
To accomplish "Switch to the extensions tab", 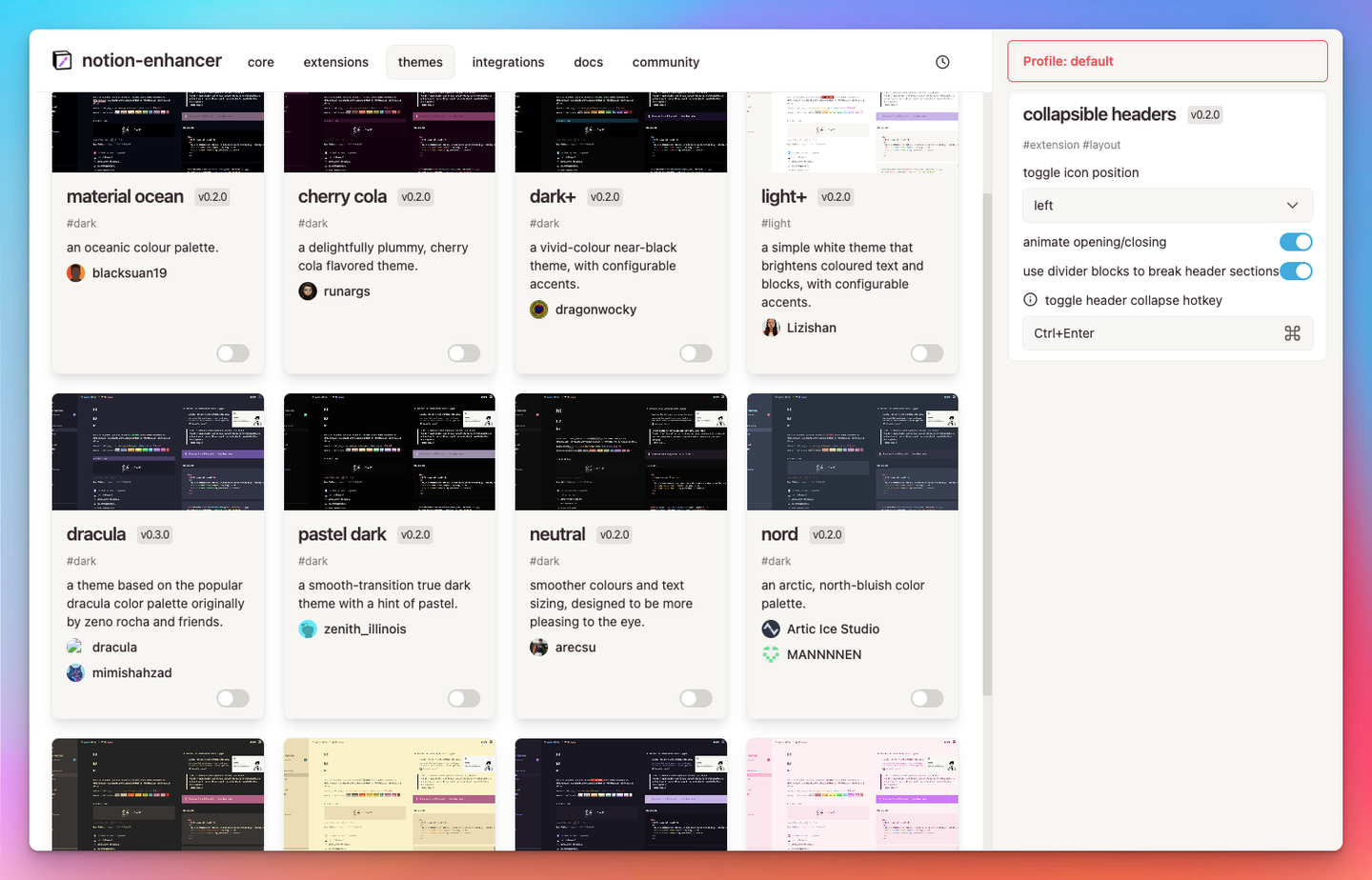I will (335, 61).
